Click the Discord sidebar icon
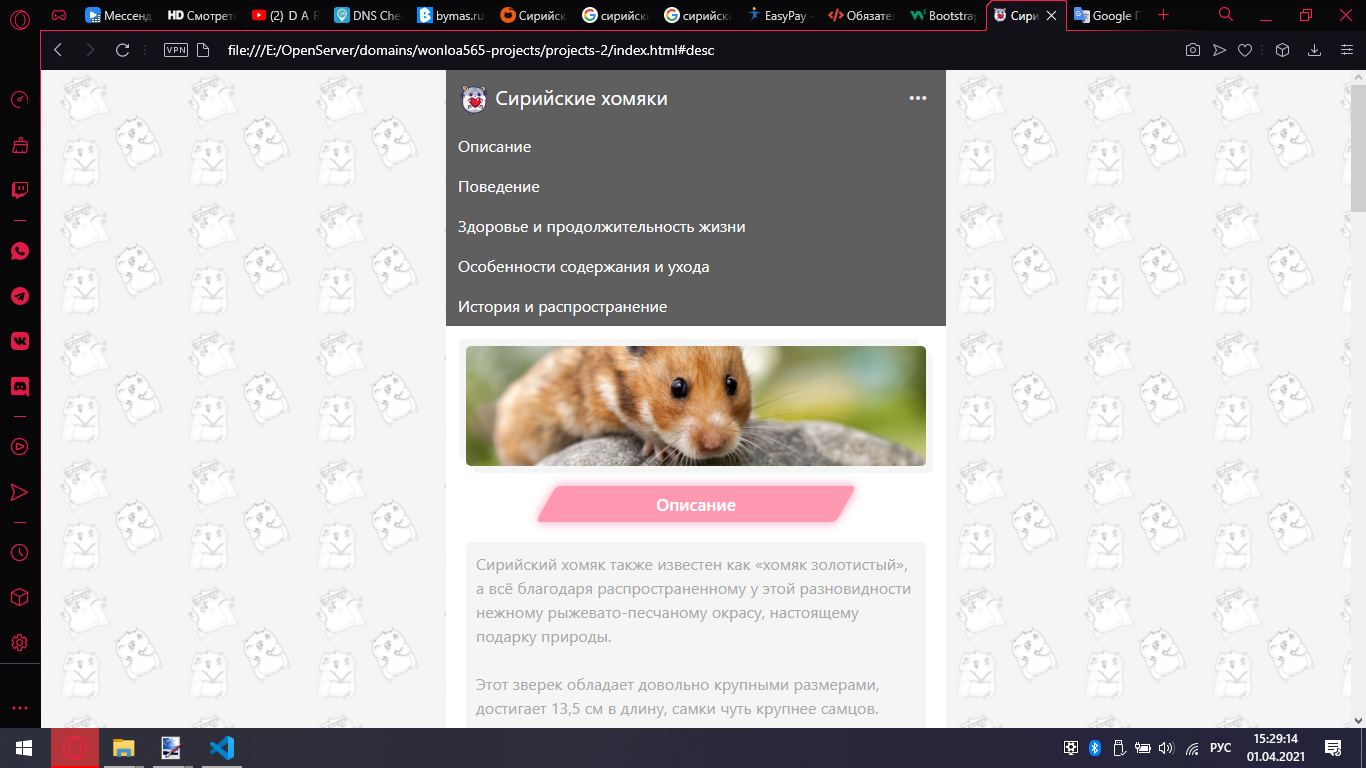 point(20,386)
